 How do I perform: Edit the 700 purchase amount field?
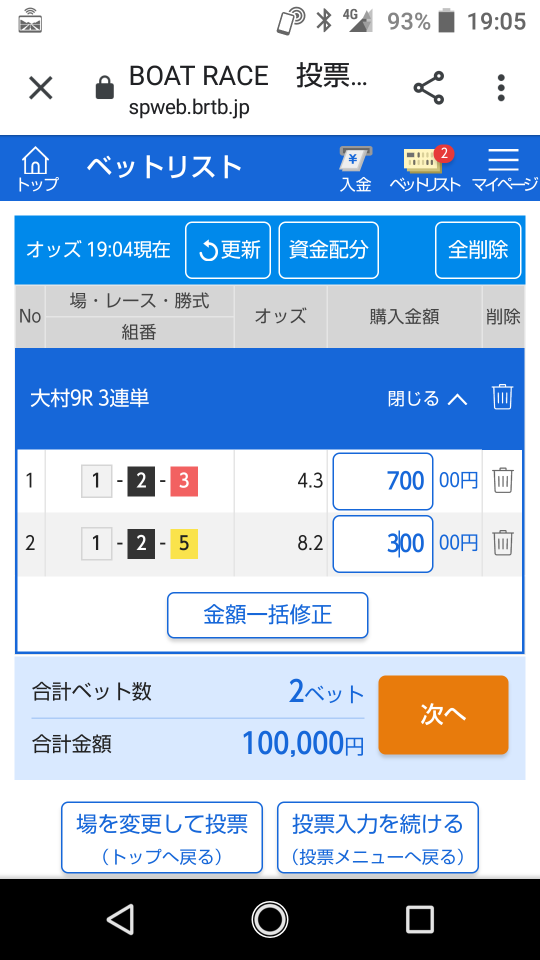point(383,481)
